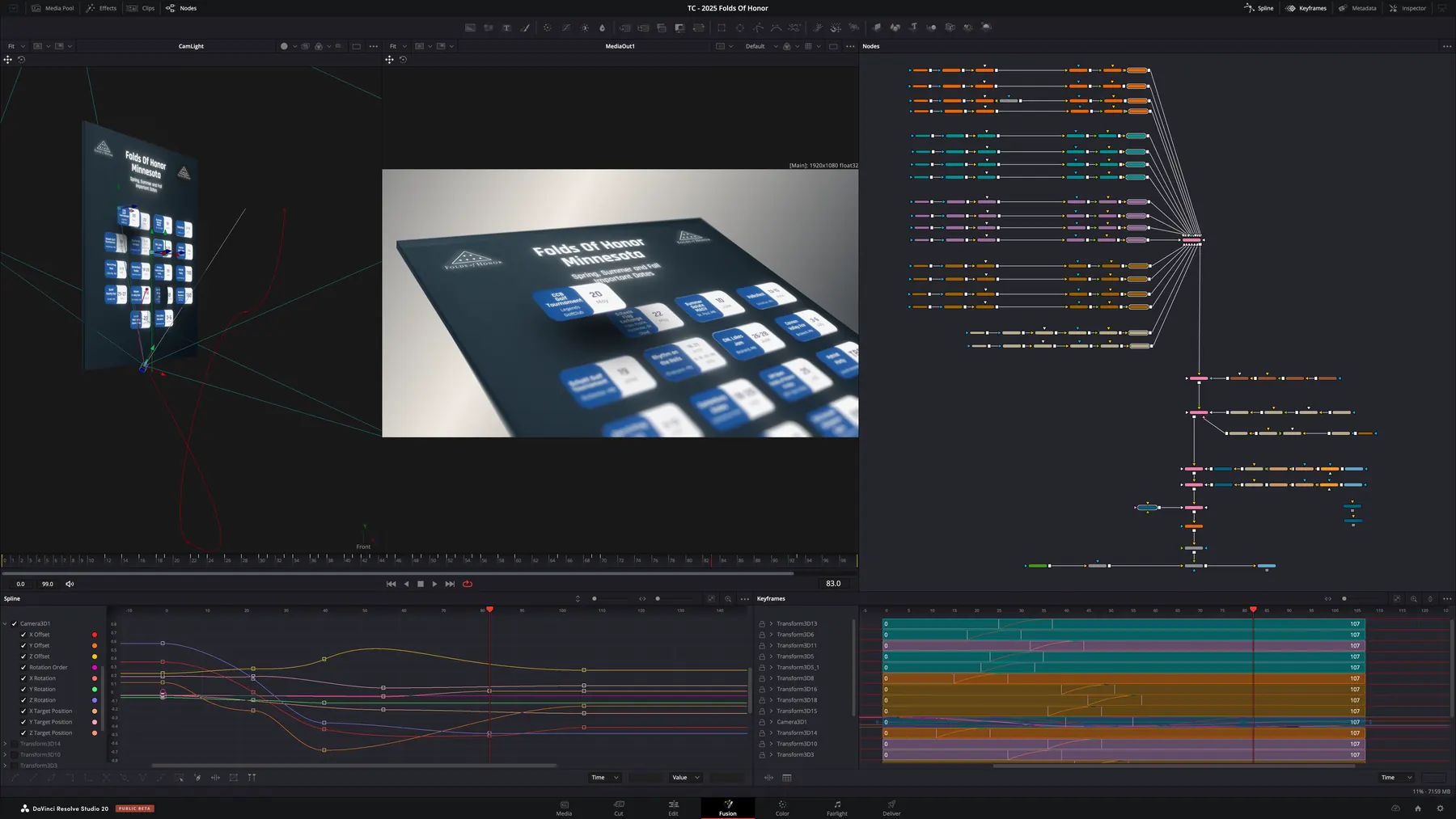
Task: Uncheck the Z Target Position checkbox
Action: [x=23, y=732]
